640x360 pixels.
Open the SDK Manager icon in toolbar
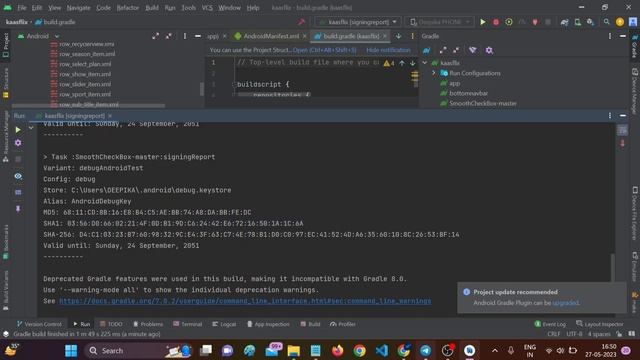[x=591, y=22]
